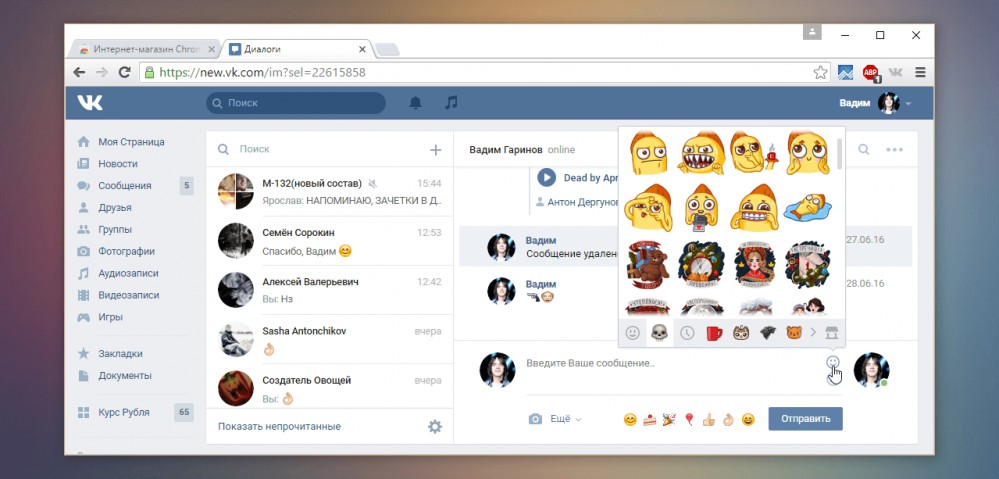This screenshot has height=479, width=999.
Task: Go to Моя Страница
Action: click(131, 141)
